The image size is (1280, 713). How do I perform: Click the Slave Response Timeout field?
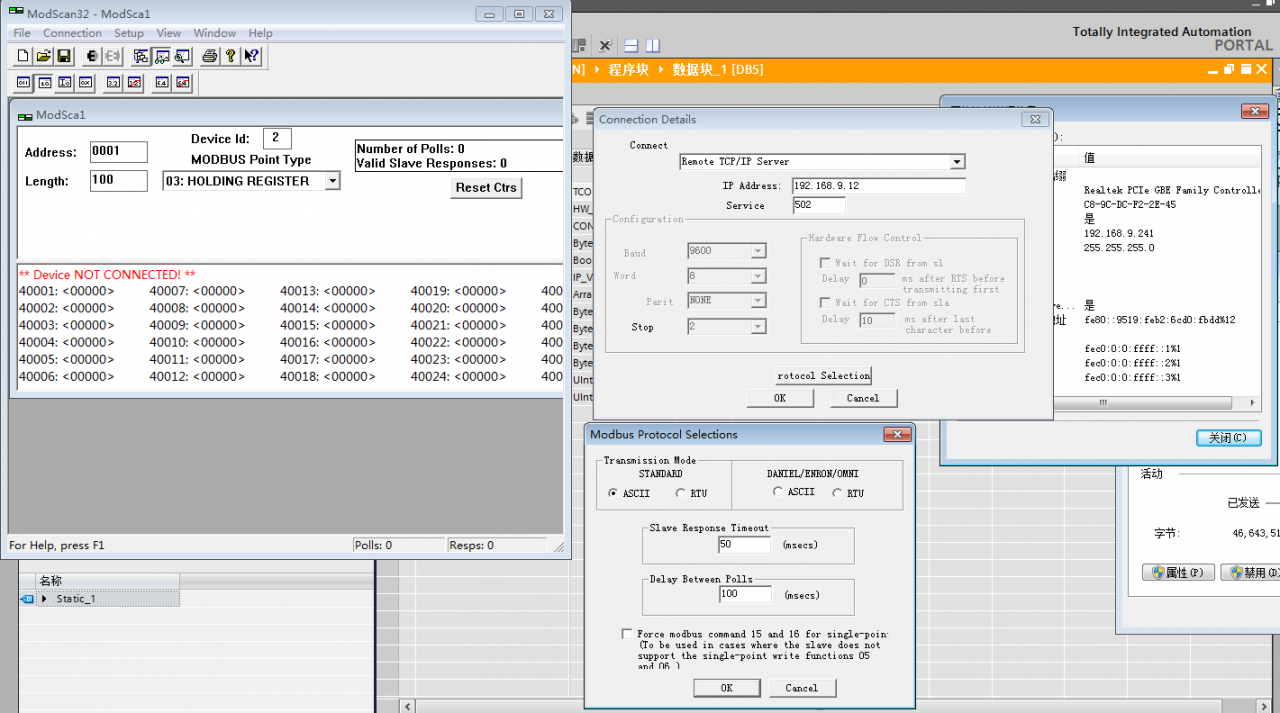pos(745,545)
